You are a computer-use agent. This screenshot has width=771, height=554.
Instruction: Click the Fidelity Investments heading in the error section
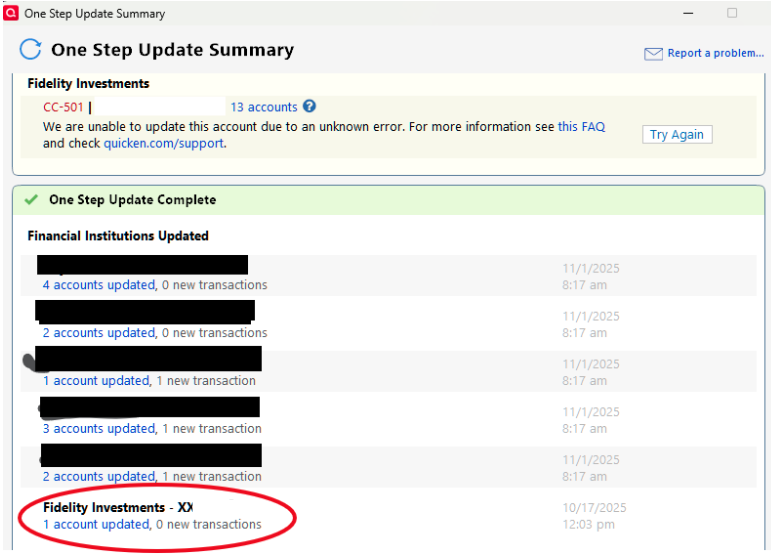pyautogui.click(x=88, y=83)
